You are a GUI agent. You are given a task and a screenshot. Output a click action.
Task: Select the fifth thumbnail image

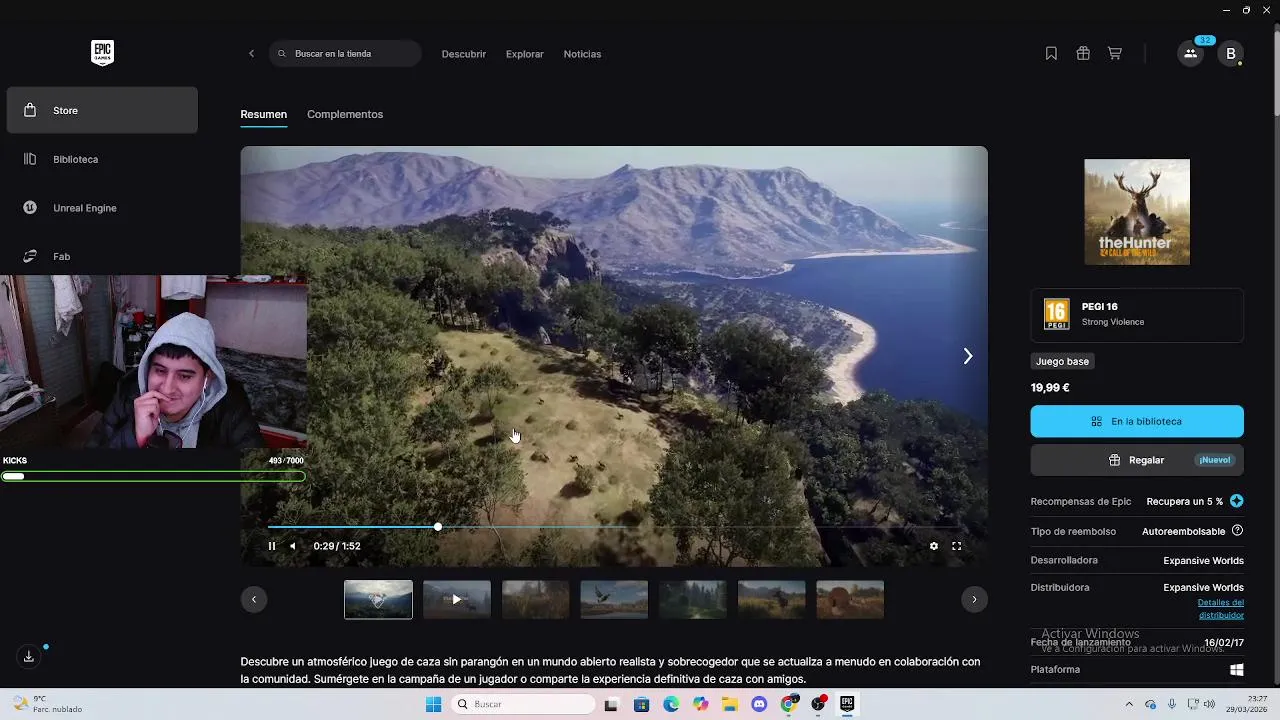[693, 600]
